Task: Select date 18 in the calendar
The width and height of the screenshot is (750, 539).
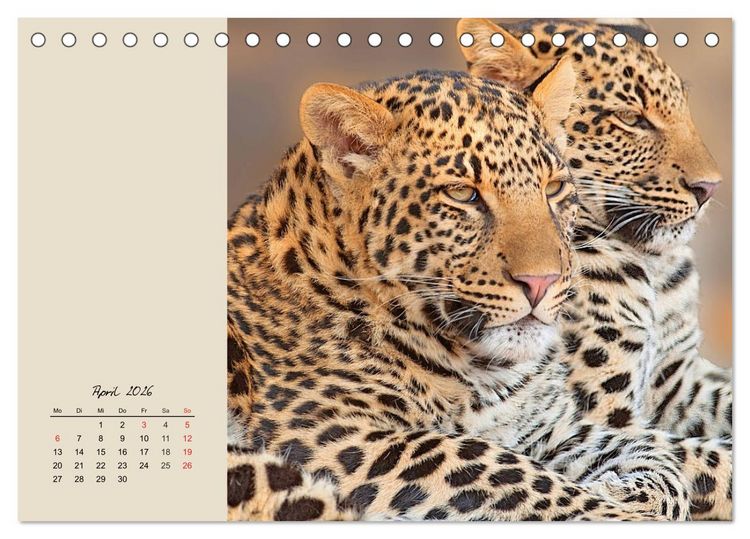Action: [x=165, y=452]
